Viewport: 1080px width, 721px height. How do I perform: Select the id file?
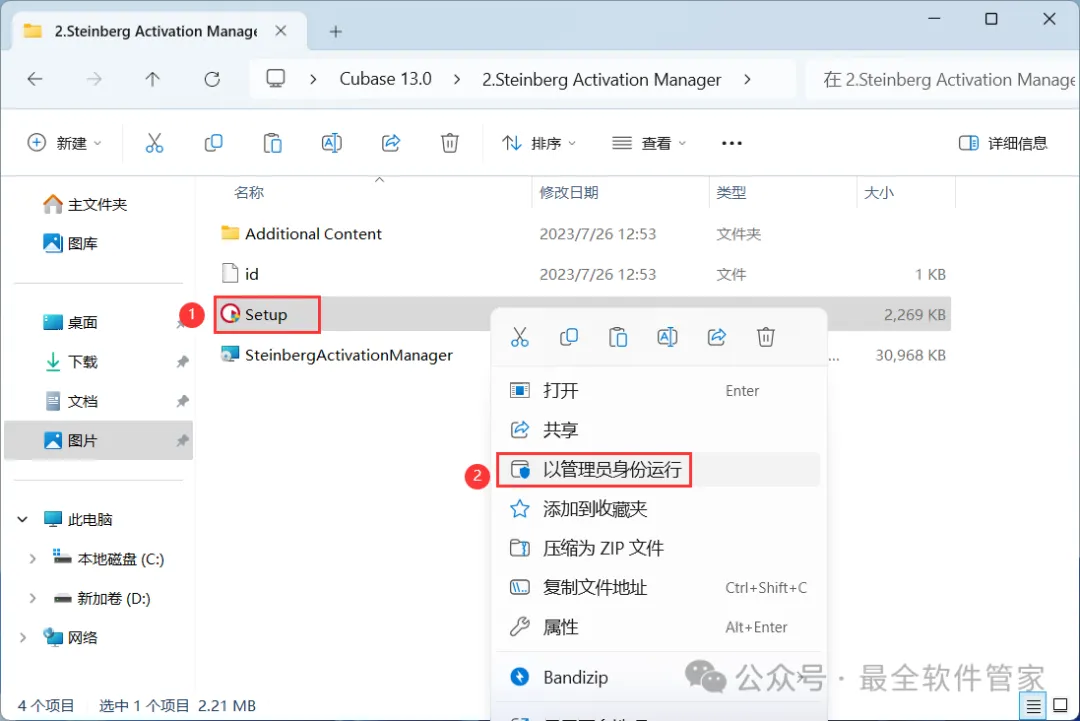point(240,274)
